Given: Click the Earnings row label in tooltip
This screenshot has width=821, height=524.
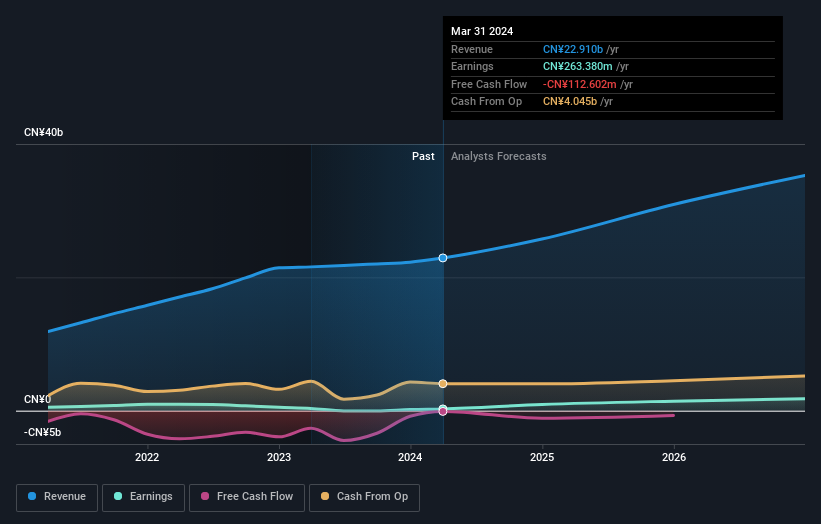Looking at the screenshot, I should tap(472, 66).
